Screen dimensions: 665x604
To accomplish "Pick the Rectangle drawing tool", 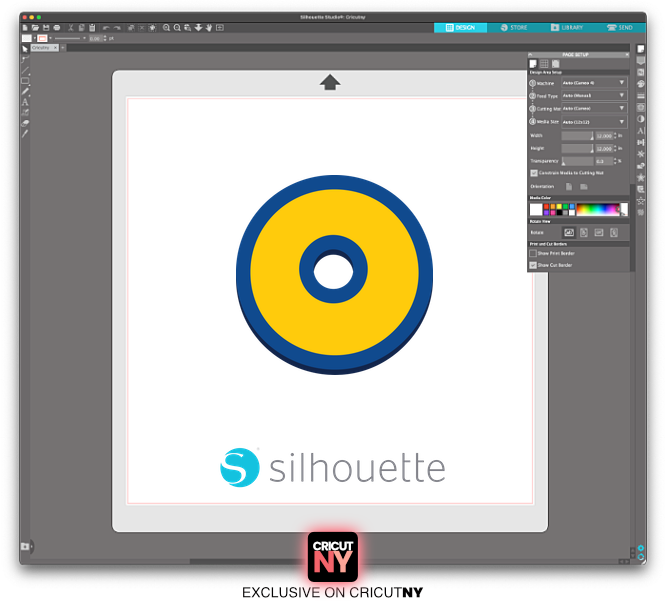I will [x=25, y=81].
